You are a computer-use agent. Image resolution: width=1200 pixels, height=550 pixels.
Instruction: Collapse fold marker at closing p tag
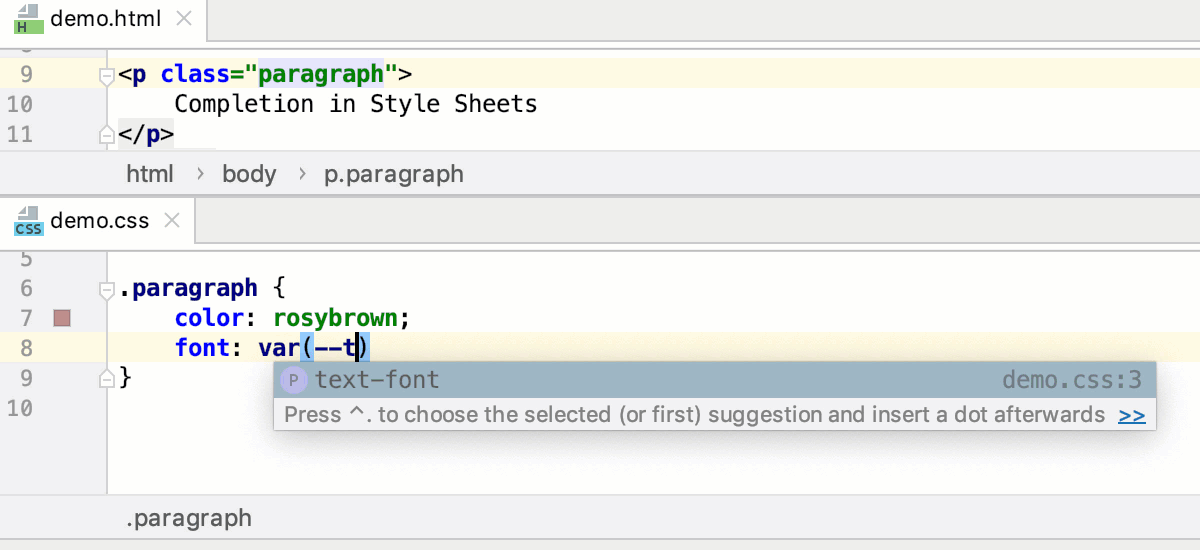click(107, 134)
